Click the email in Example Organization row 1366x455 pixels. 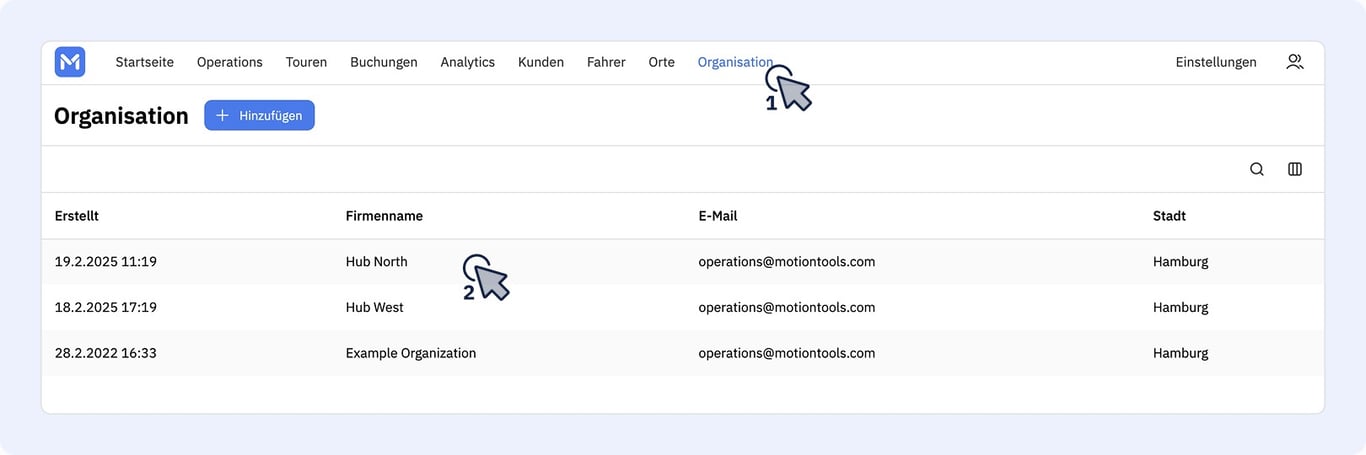[x=786, y=353]
